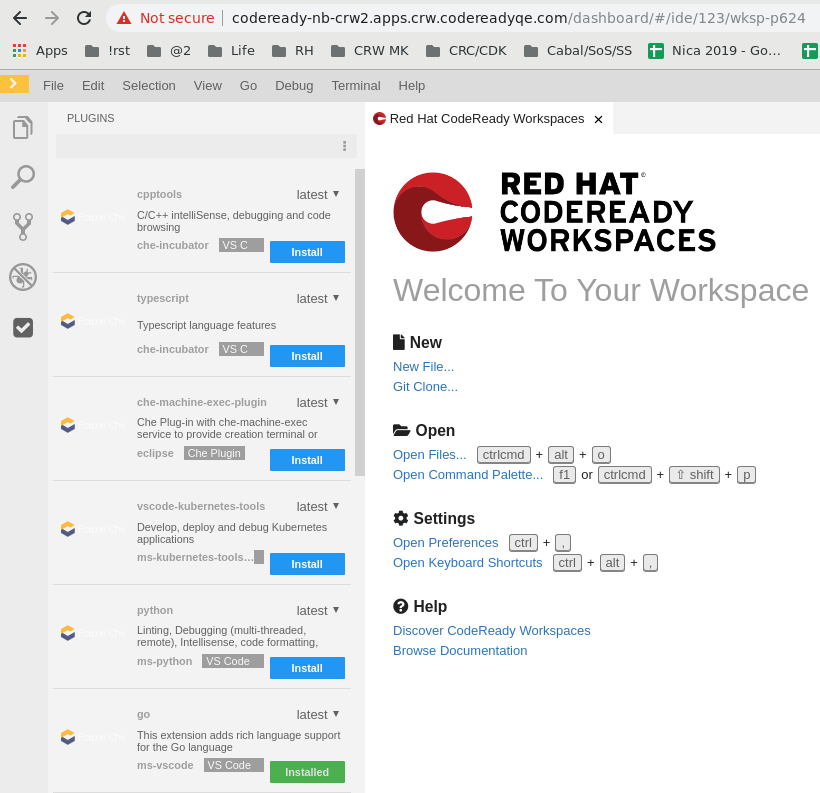Click the plugins list vertical scrollbar
820x793 pixels.
tap(360, 322)
